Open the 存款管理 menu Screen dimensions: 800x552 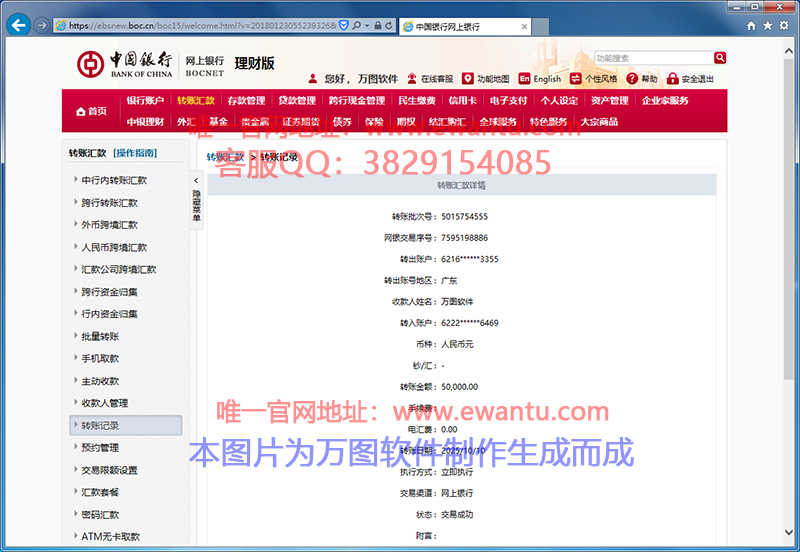(x=246, y=101)
